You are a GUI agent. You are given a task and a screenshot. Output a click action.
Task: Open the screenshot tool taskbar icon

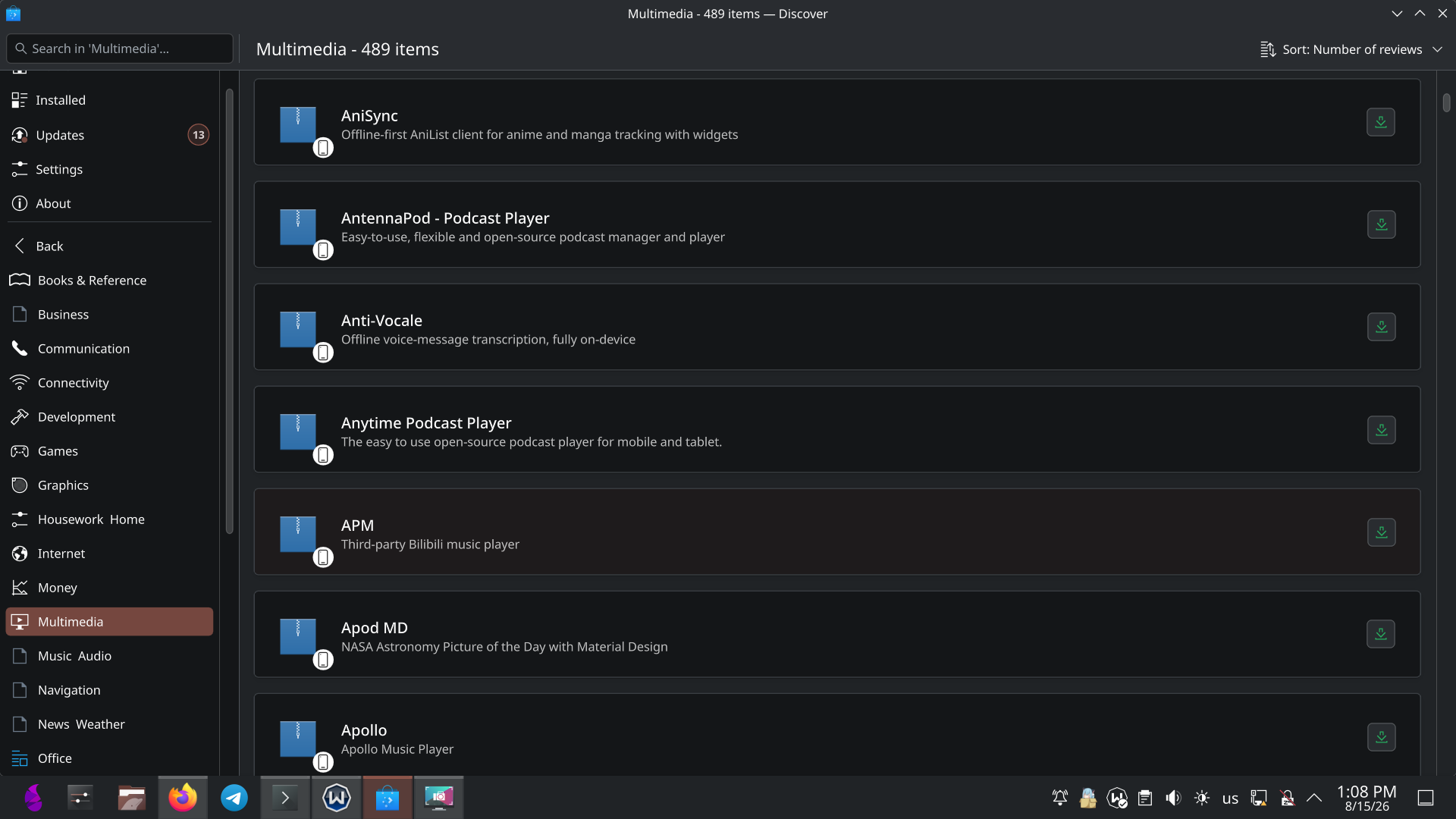[x=439, y=798]
